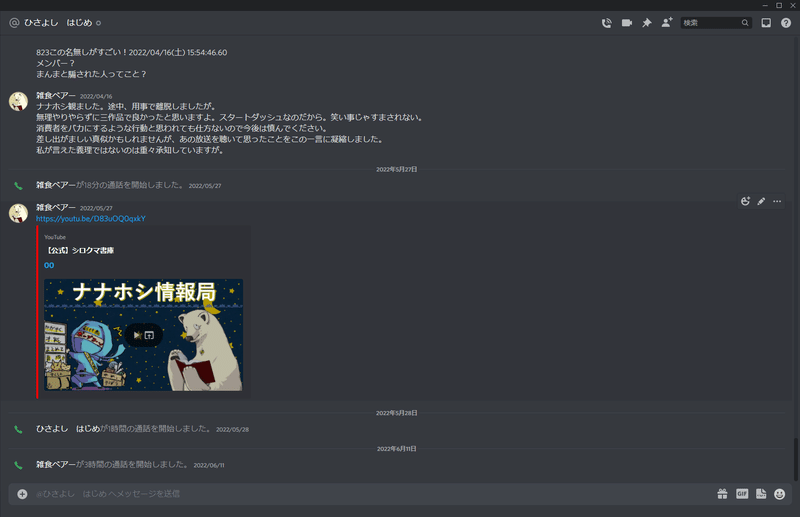The width and height of the screenshot is (800, 517).
Task: Focus the message input box
Action: point(371,494)
